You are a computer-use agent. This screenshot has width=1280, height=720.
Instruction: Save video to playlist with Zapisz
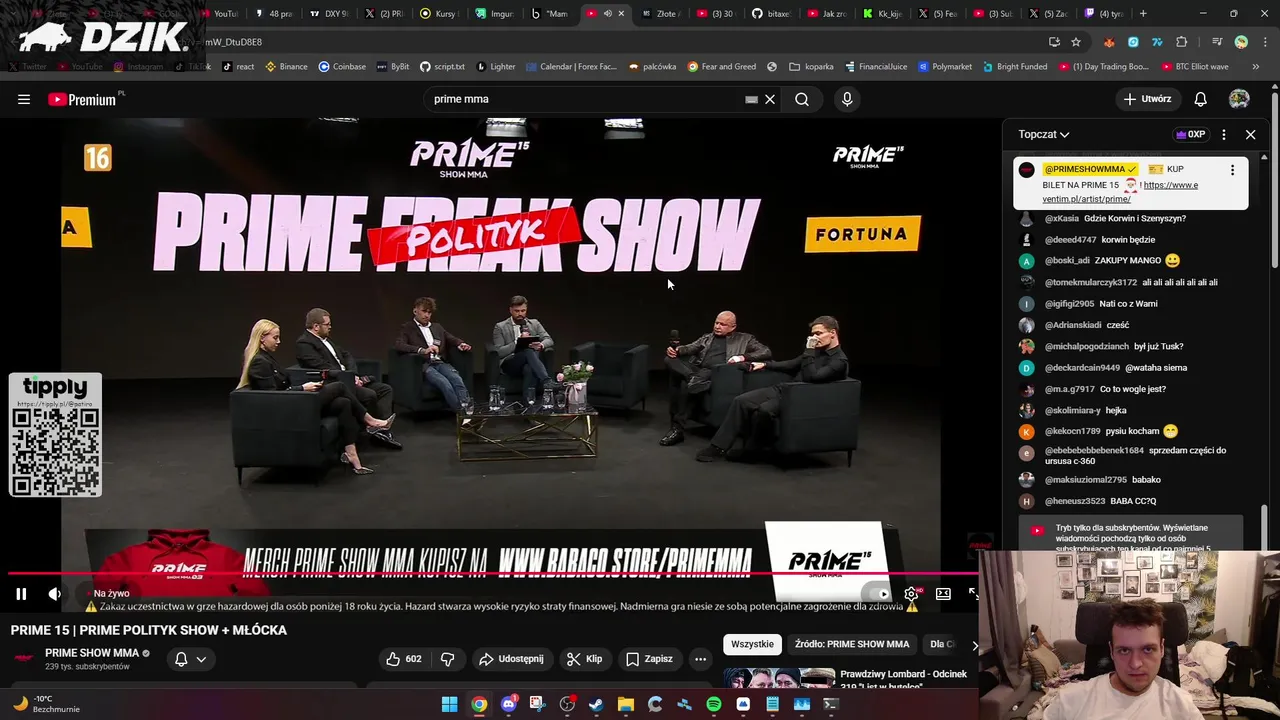point(649,659)
